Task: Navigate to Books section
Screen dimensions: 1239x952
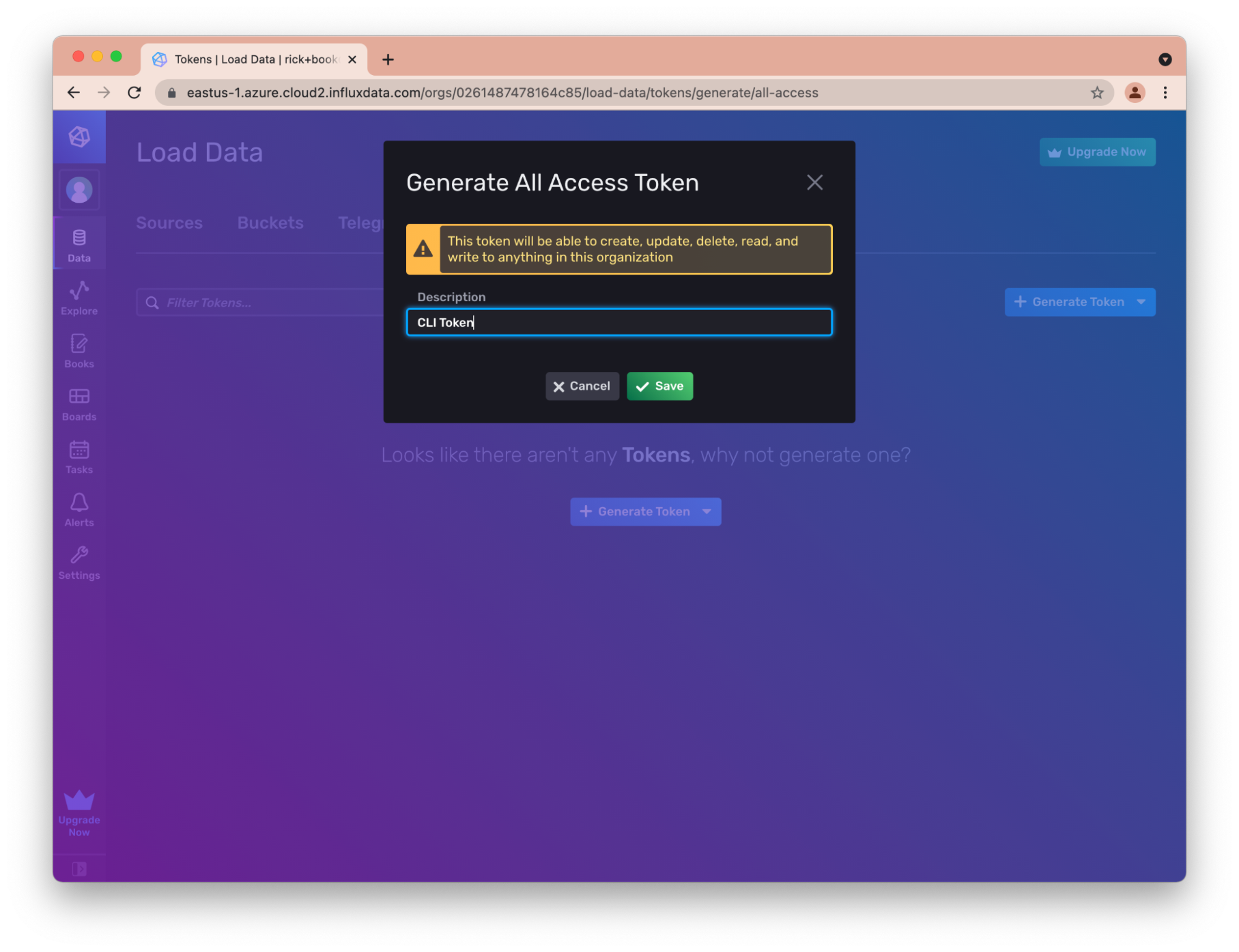Action: pyautogui.click(x=79, y=350)
